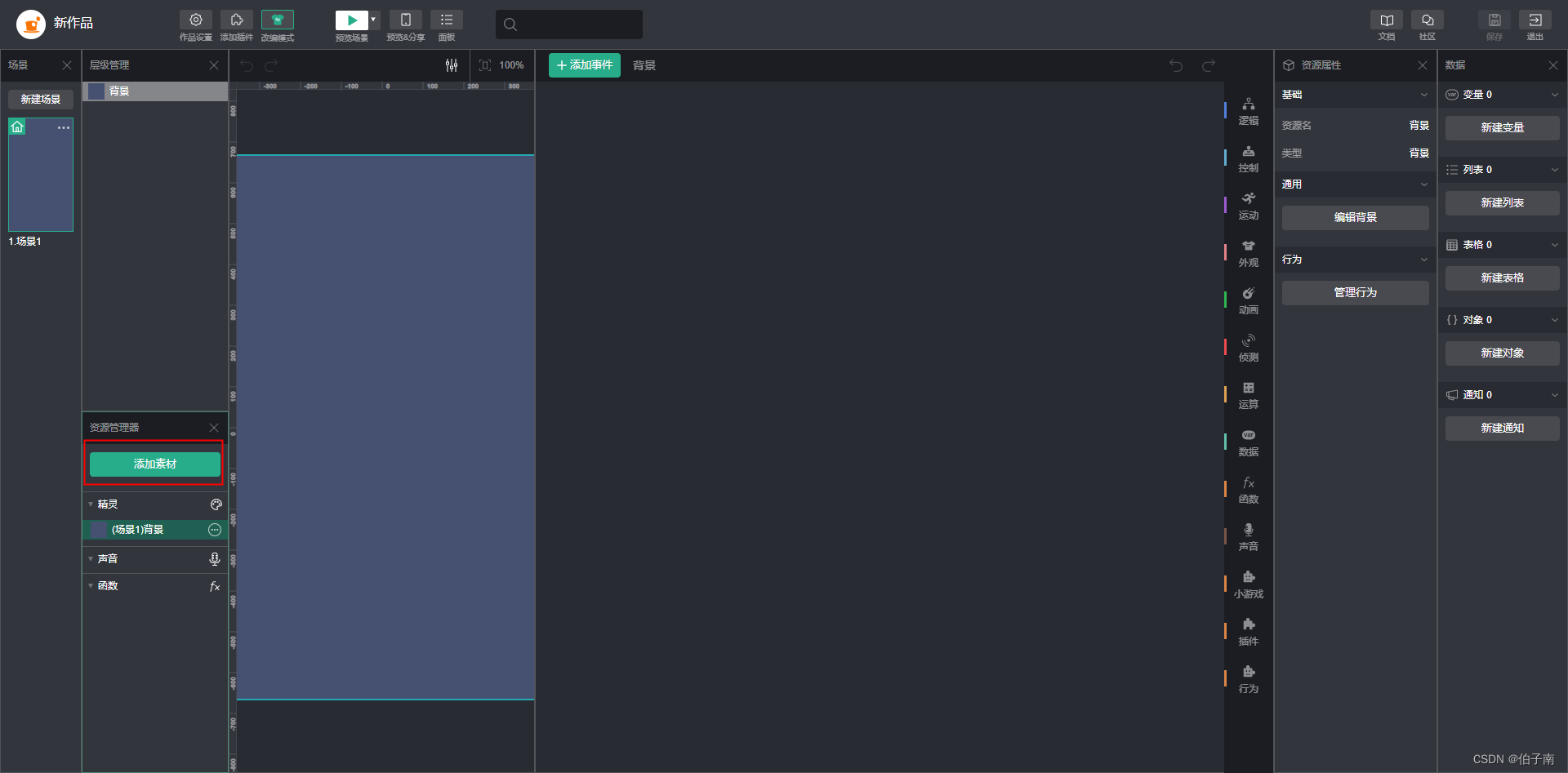Open 动画 block category
Screen dimensions: 1568x773
pyautogui.click(x=1249, y=301)
